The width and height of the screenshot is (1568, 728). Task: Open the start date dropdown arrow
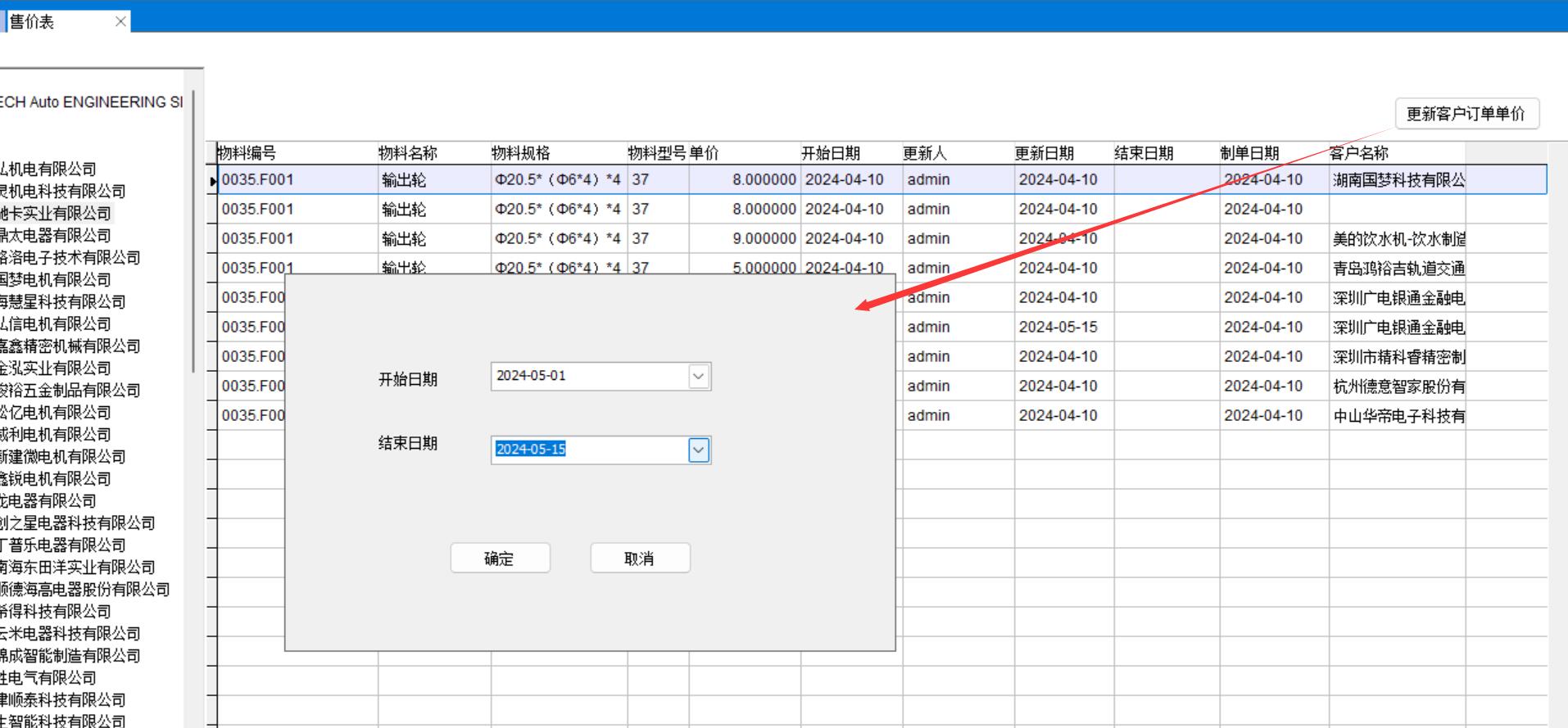pos(698,377)
